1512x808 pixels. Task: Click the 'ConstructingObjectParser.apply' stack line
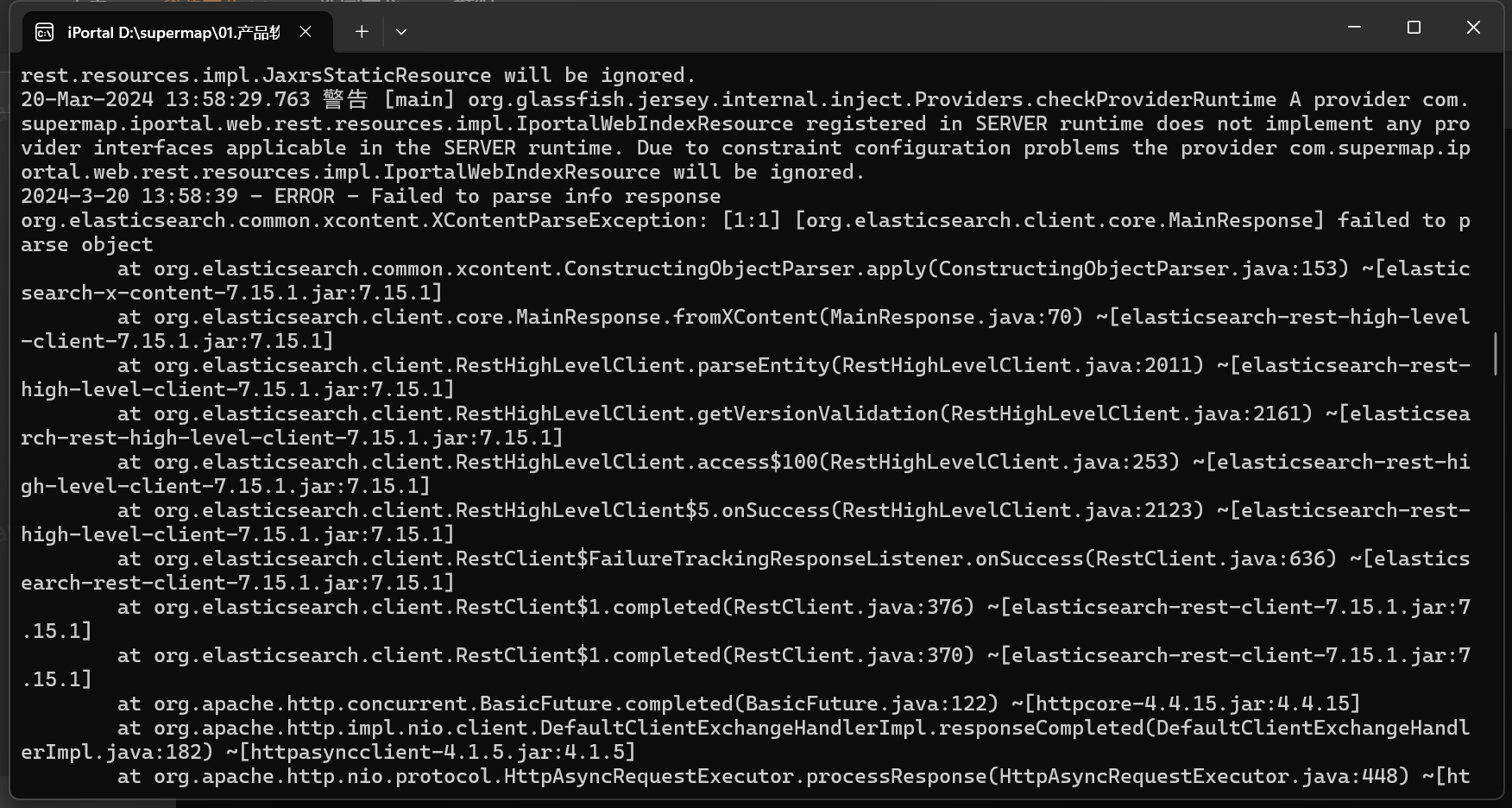pos(746,281)
